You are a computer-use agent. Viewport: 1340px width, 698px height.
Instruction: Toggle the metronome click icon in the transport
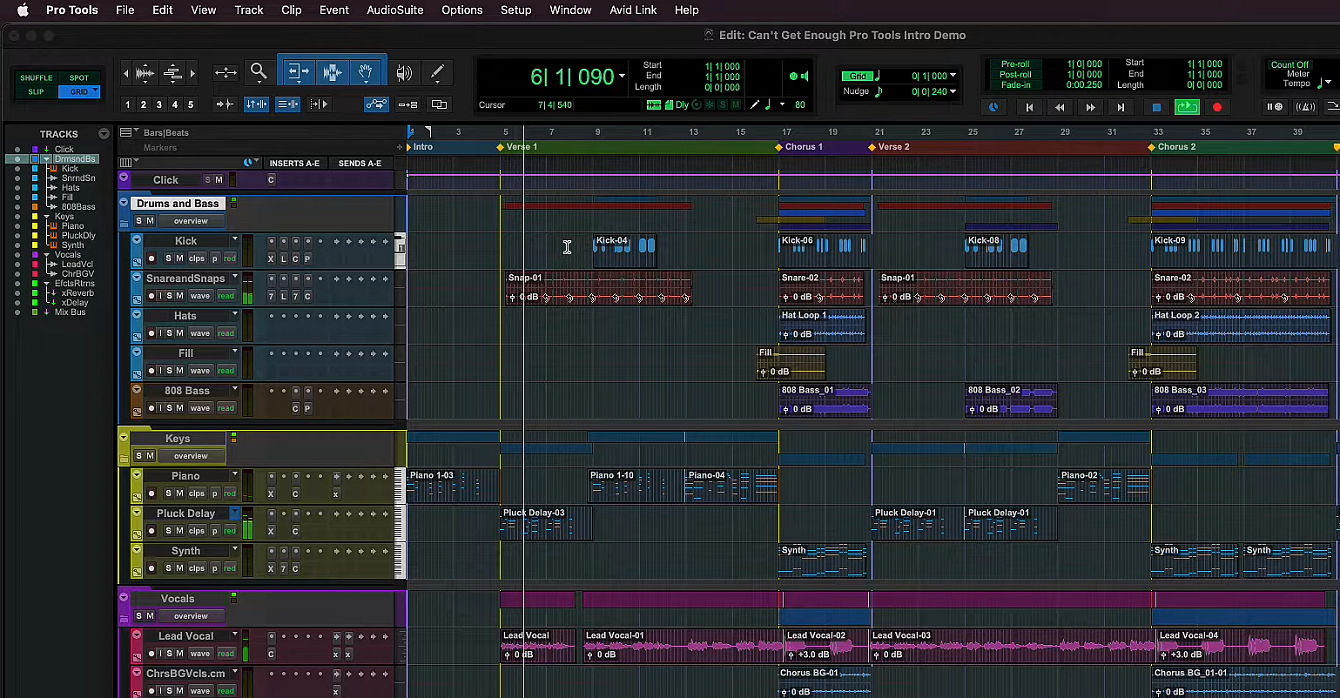1304,108
